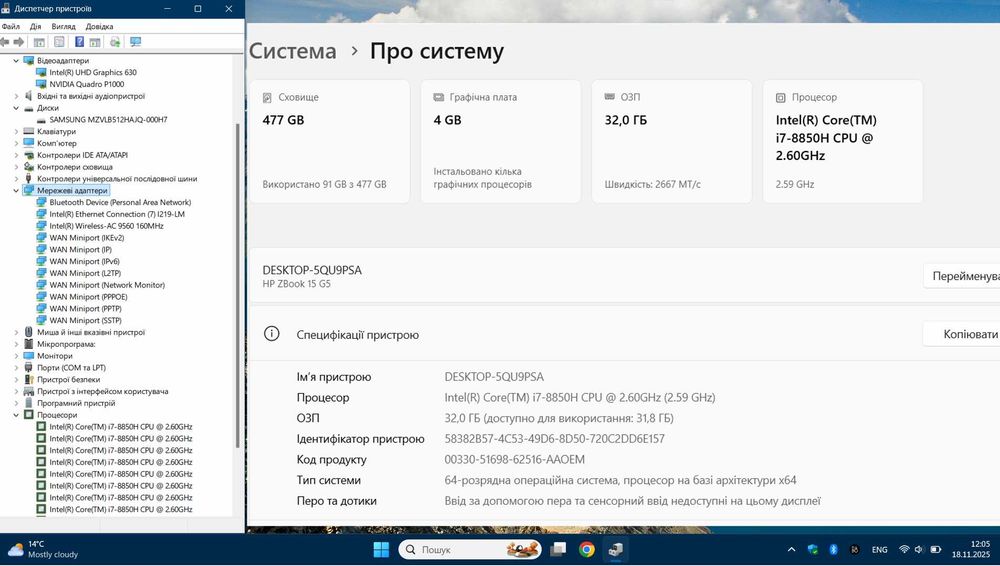
Task: Expand Вхідні та вихідні аудіопристрої category
Action: (x=17, y=96)
